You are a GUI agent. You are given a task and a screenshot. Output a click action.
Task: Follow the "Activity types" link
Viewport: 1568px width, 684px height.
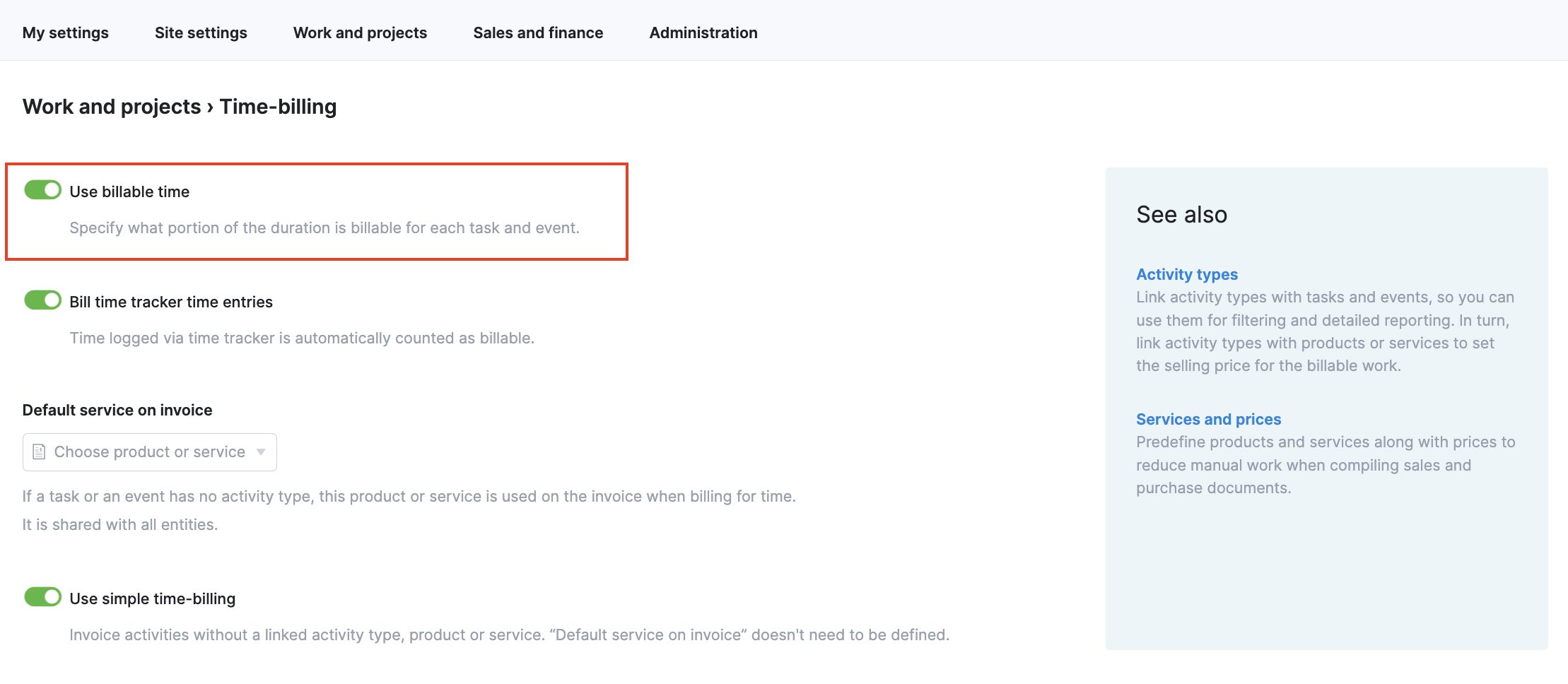(1187, 274)
